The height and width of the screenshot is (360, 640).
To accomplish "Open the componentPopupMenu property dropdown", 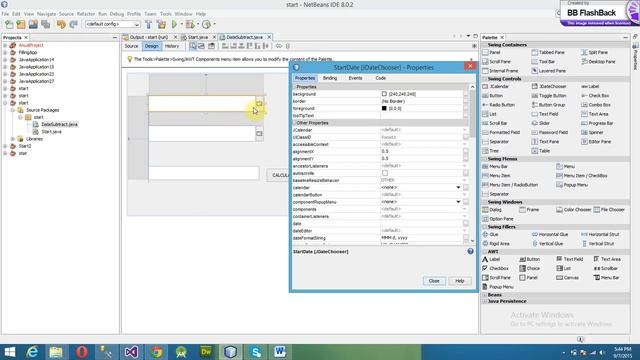I will (x=458, y=202).
